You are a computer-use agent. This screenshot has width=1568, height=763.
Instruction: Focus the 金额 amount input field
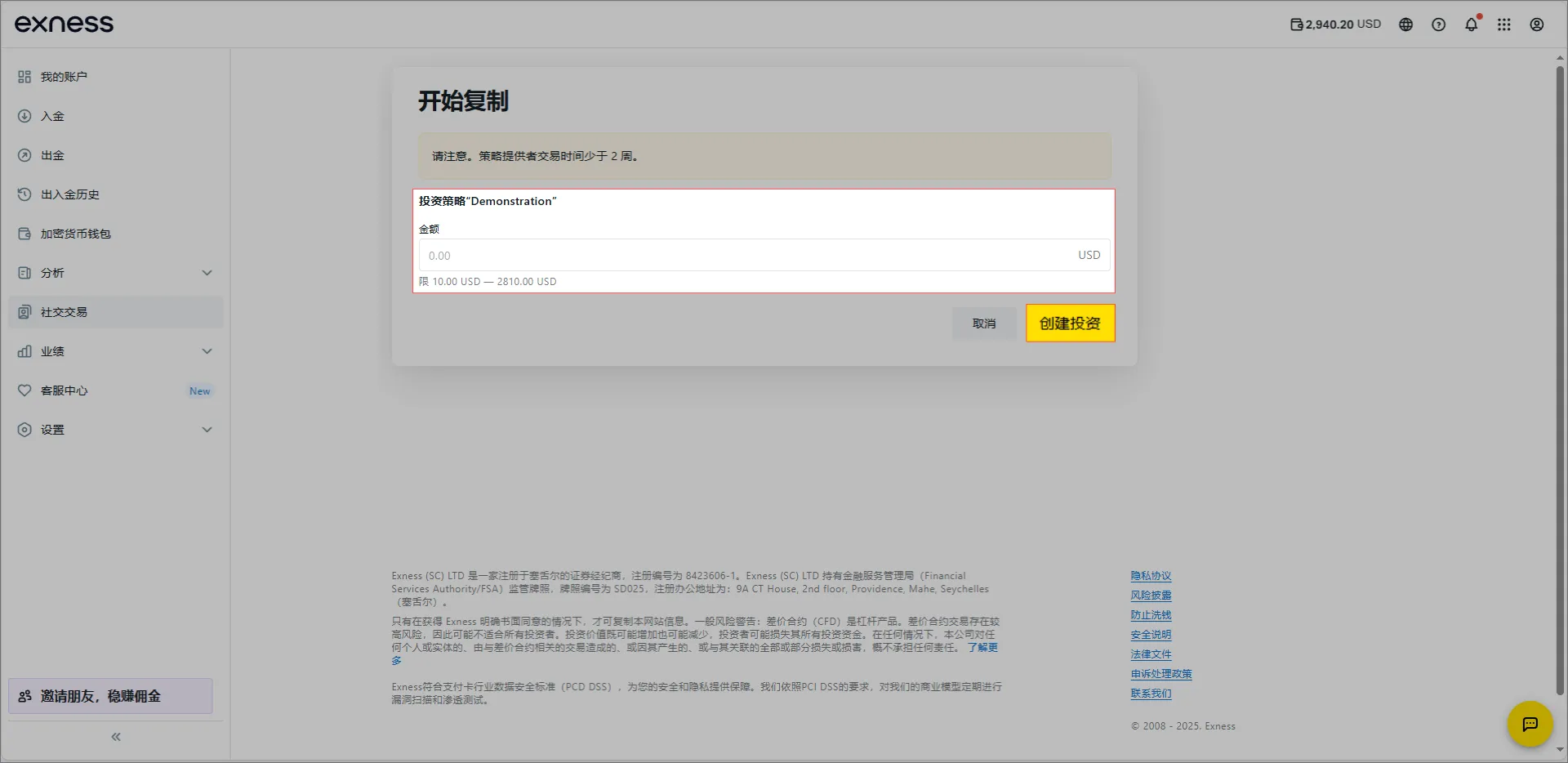click(x=764, y=255)
